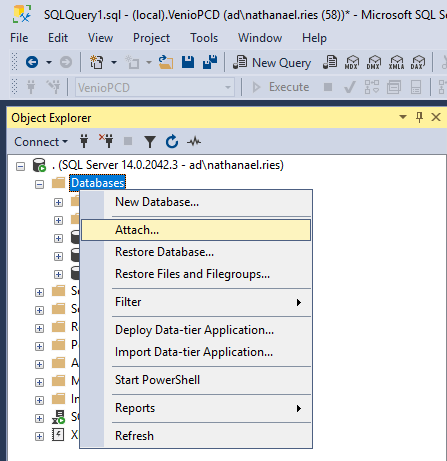The width and height of the screenshot is (447, 461).
Task: Open Object Explorer window position dropdown arrow
Action: click(403, 117)
